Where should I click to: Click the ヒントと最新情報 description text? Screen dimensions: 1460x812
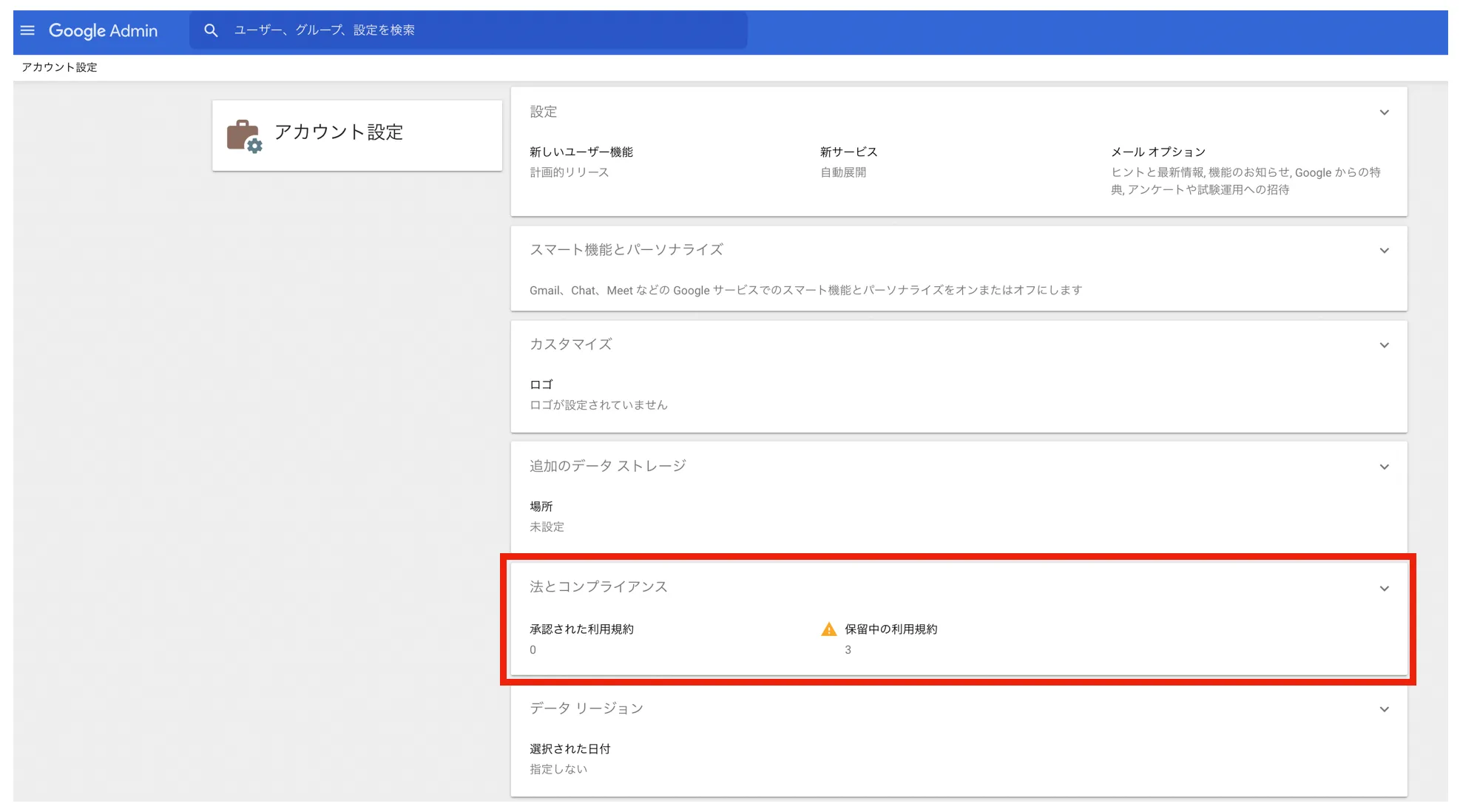click(x=1246, y=181)
